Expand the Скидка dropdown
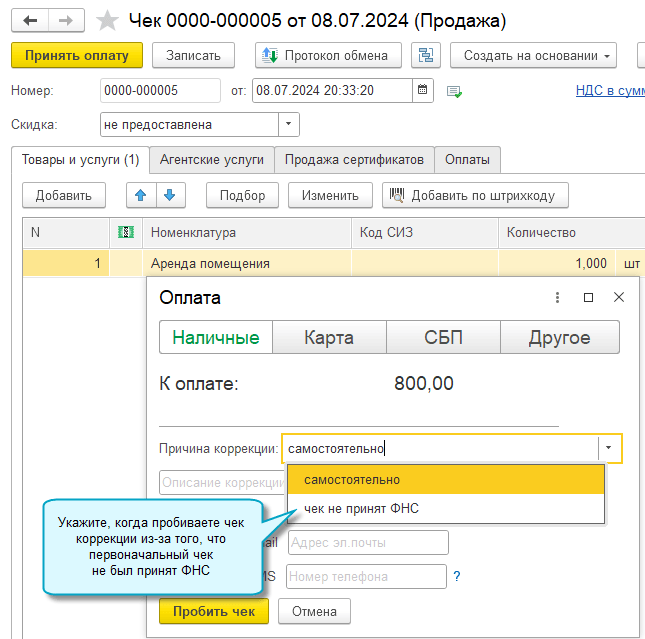The height and width of the screenshot is (639, 645). pyautogui.click(x=288, y=125)
